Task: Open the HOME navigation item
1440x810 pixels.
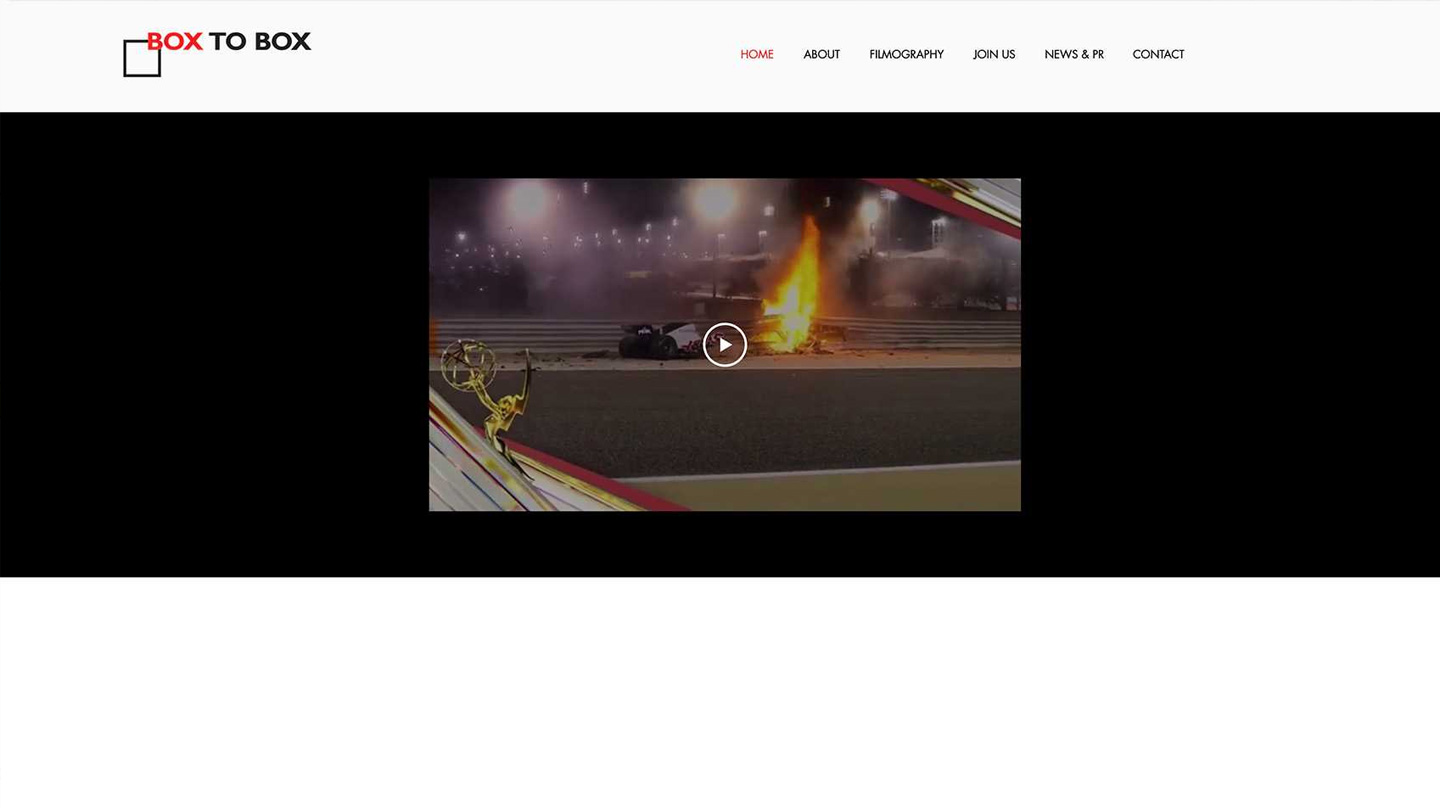Action: pos(756,54)
